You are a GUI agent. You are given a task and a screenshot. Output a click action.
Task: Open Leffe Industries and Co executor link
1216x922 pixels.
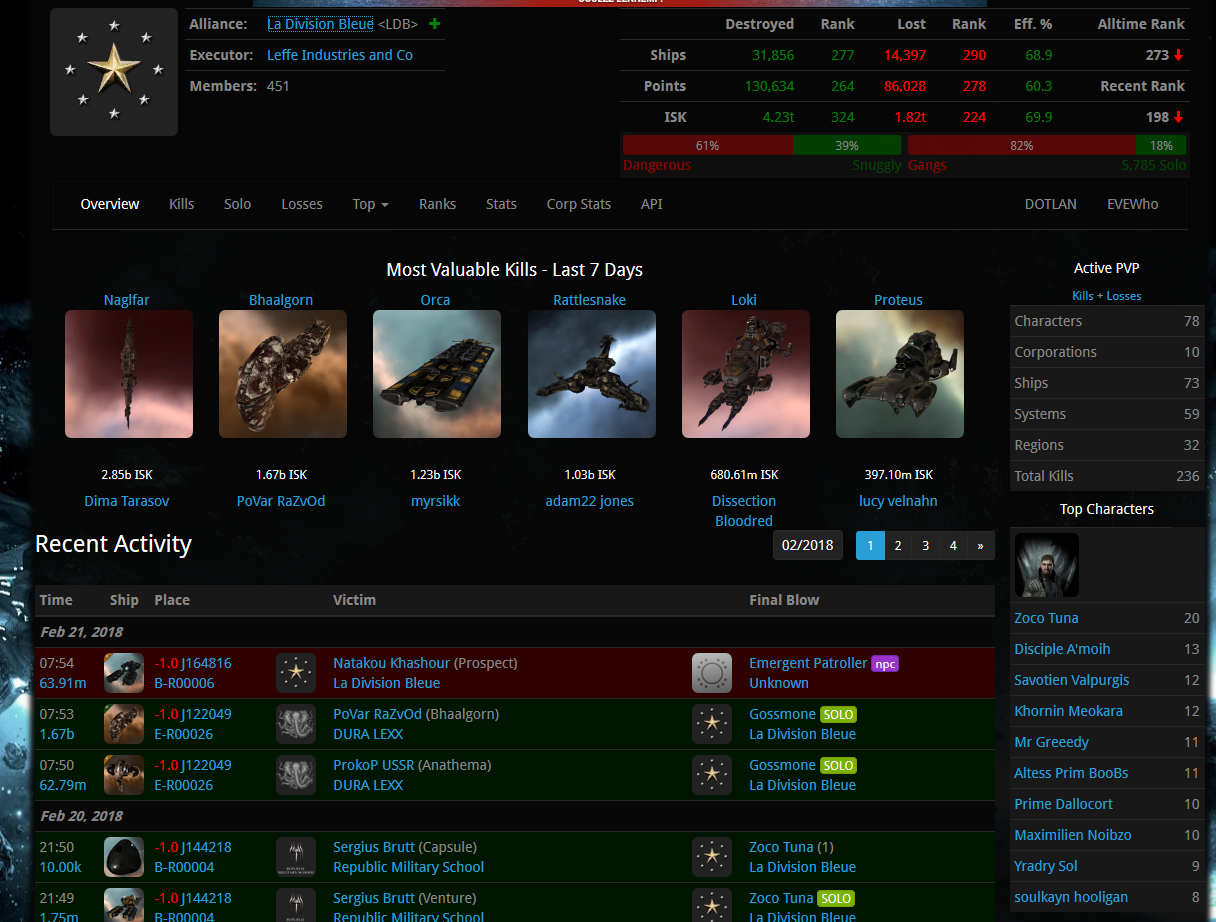click(x=340, y=55)
